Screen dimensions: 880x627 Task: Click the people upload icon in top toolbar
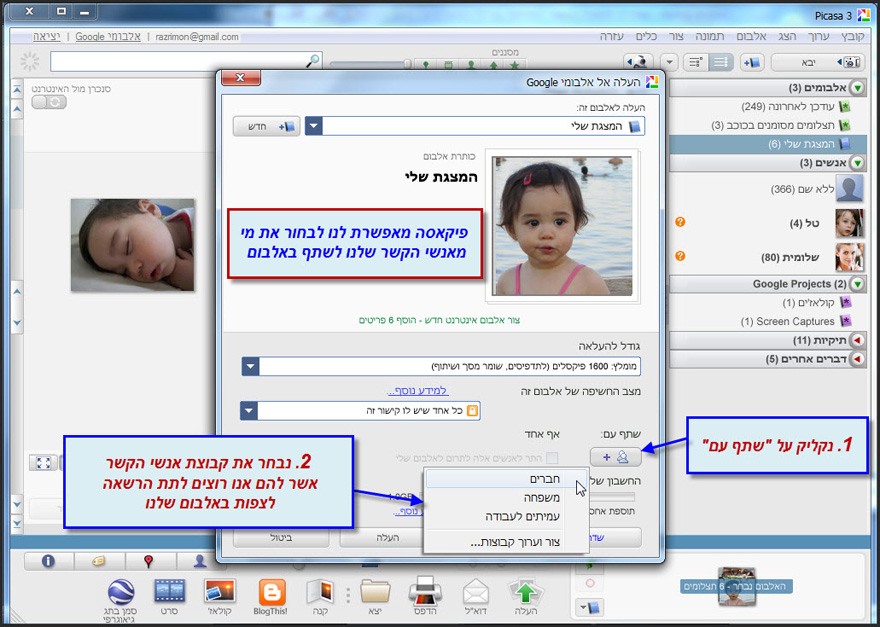click(x=639, y=62)
